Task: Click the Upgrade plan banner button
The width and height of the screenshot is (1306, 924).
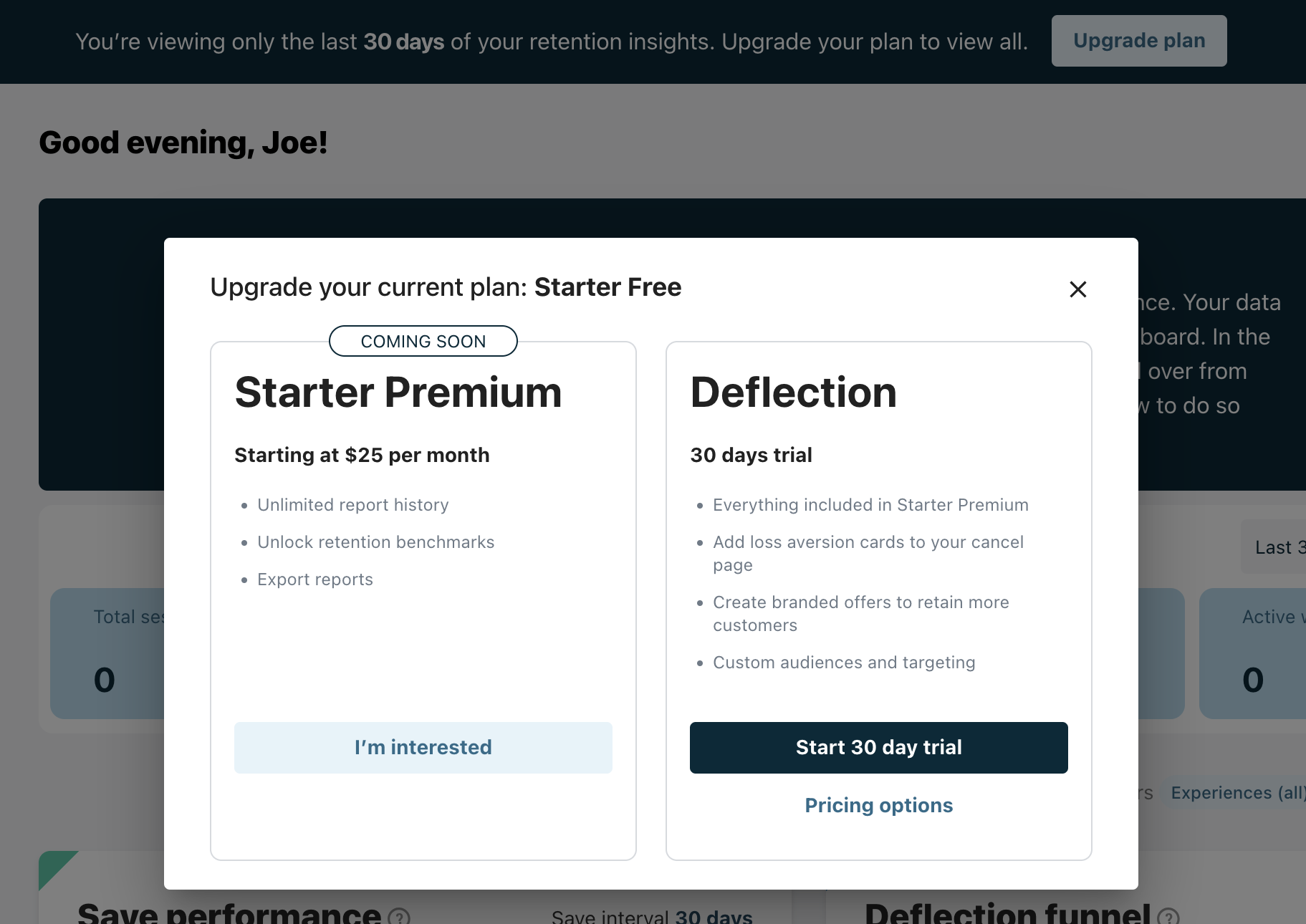Action: point(1138,41)
